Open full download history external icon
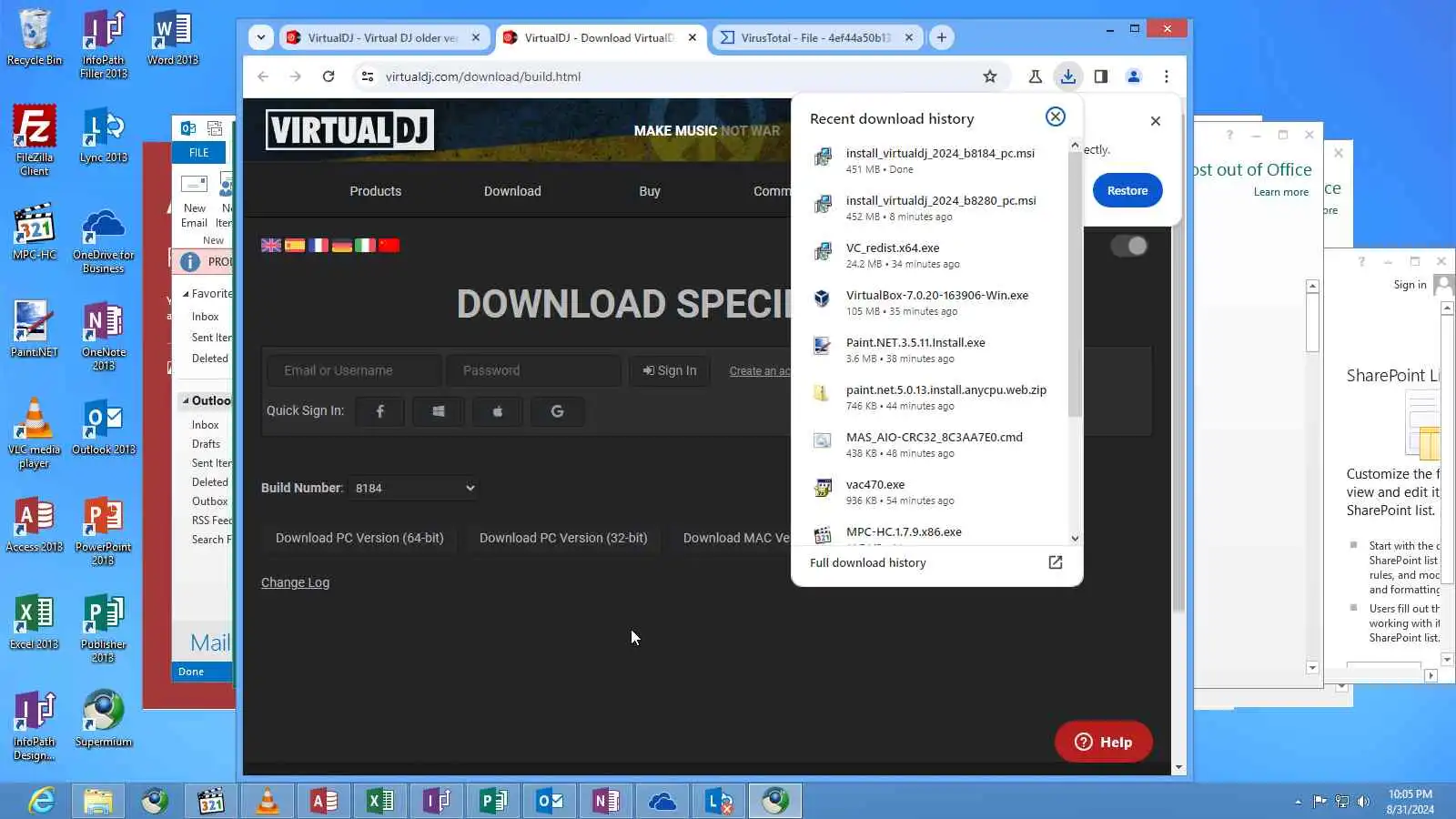1456x819 pixels. (x=1056, y=562)
